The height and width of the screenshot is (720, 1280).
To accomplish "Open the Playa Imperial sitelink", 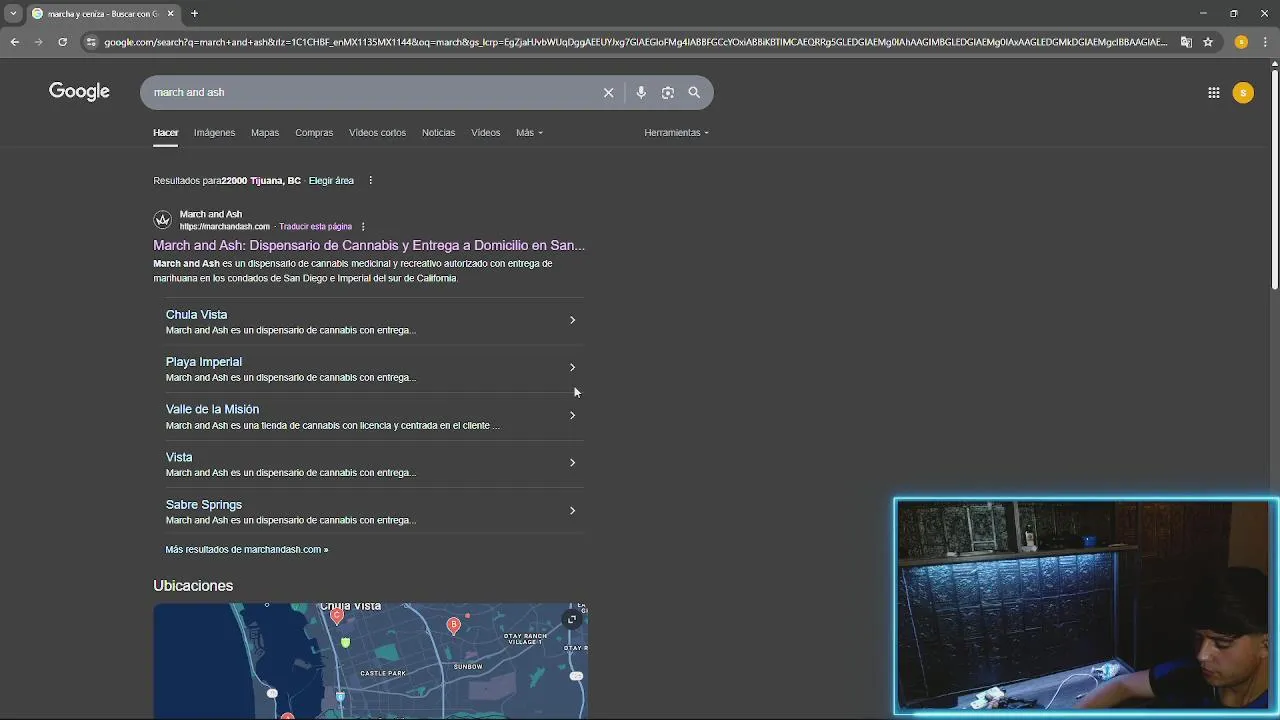I will pos(204,362).
